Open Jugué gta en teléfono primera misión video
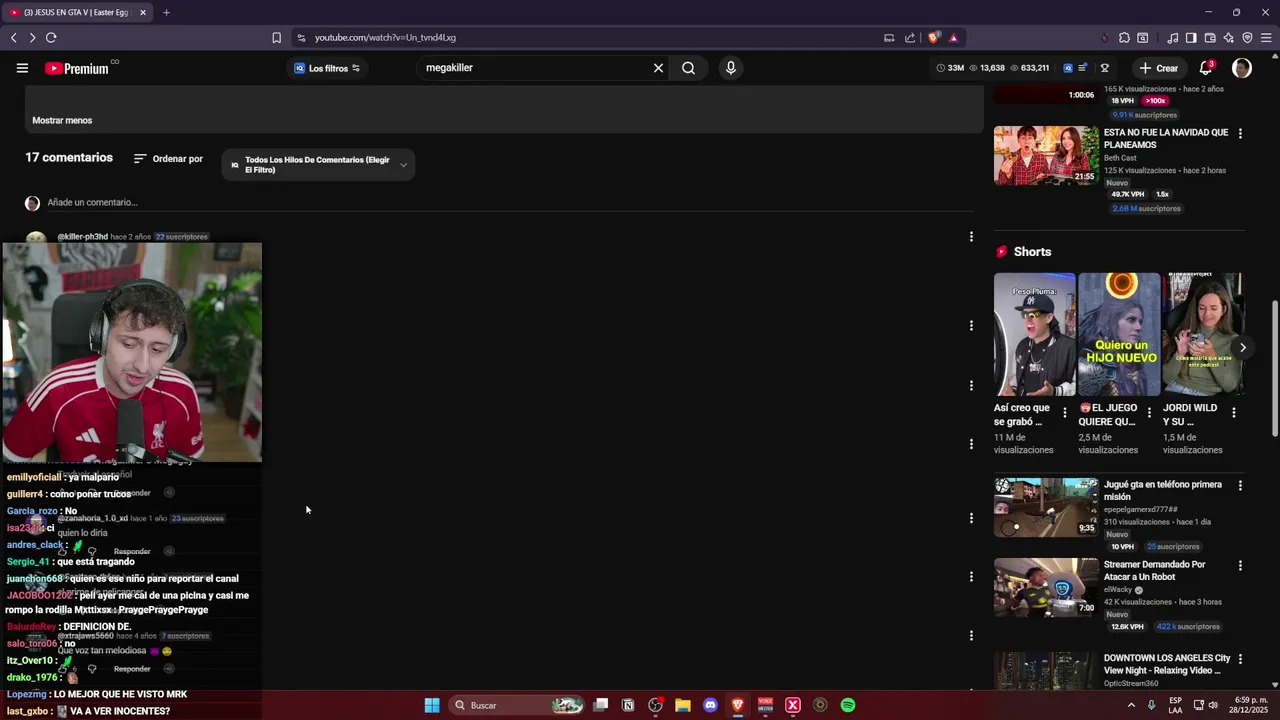This screenshot has width=1280, height=720. pos(1163,490)
